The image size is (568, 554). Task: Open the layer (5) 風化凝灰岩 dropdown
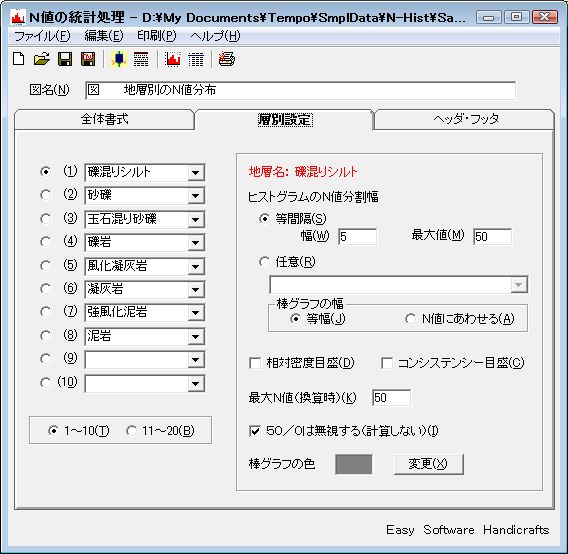click(196, 267)
